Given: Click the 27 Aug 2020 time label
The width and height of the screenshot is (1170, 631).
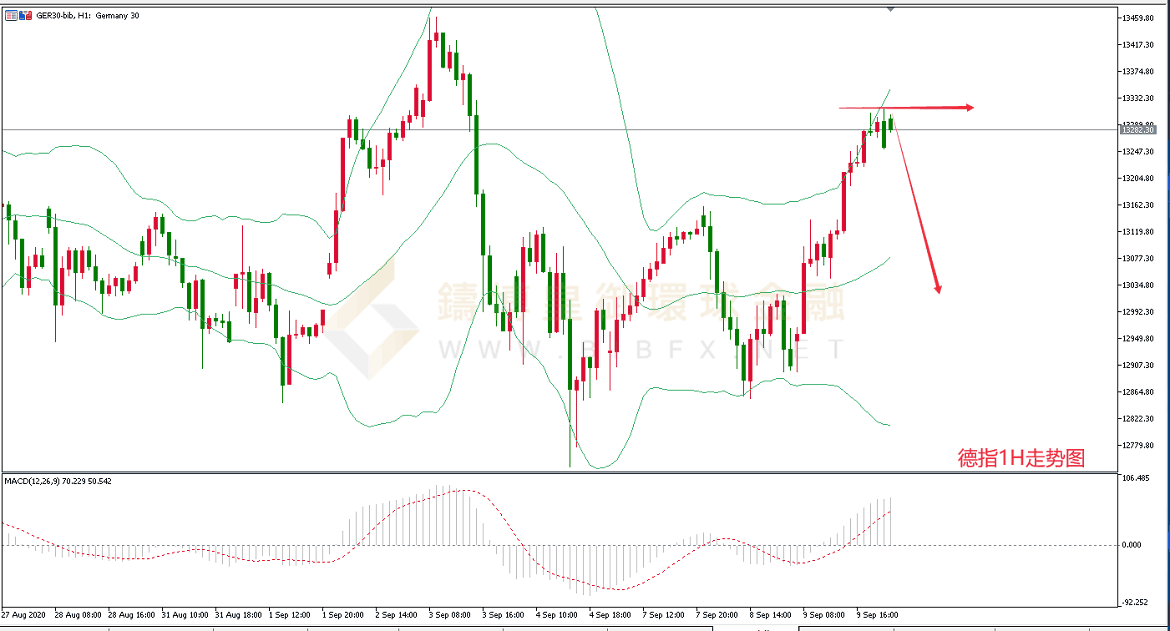Looking at the screenshot, I should pyautogui.click(x=24, y=613).
